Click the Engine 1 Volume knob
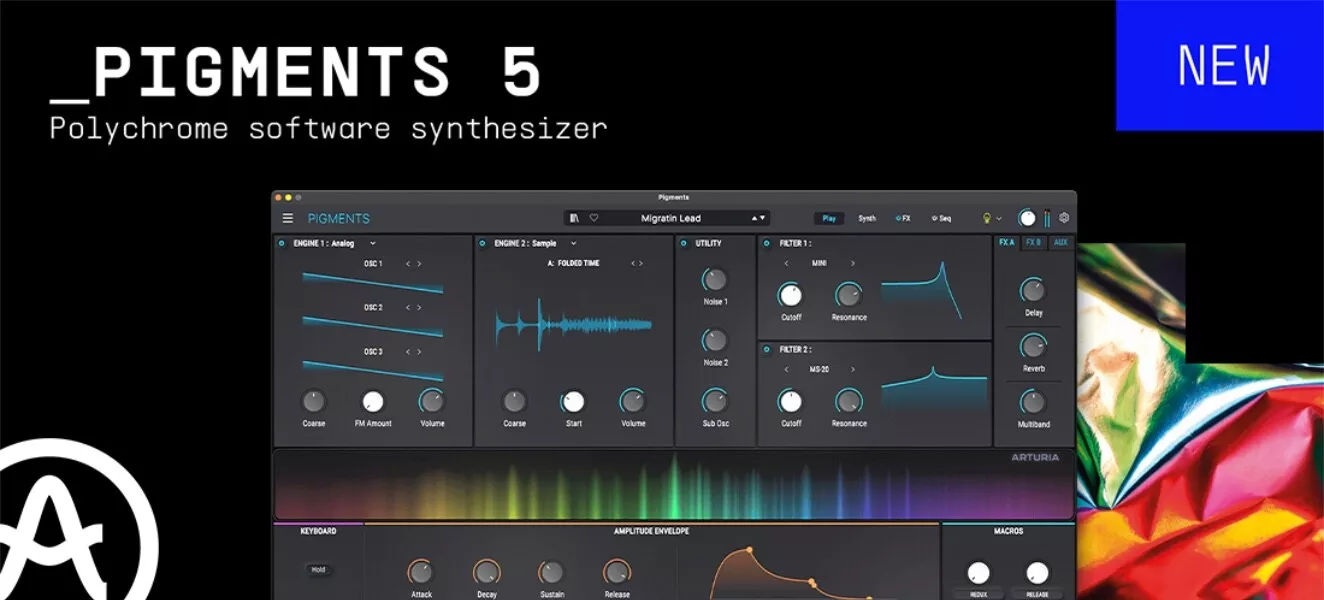This screenshot has height=600, width=1324. pos(432,401)
